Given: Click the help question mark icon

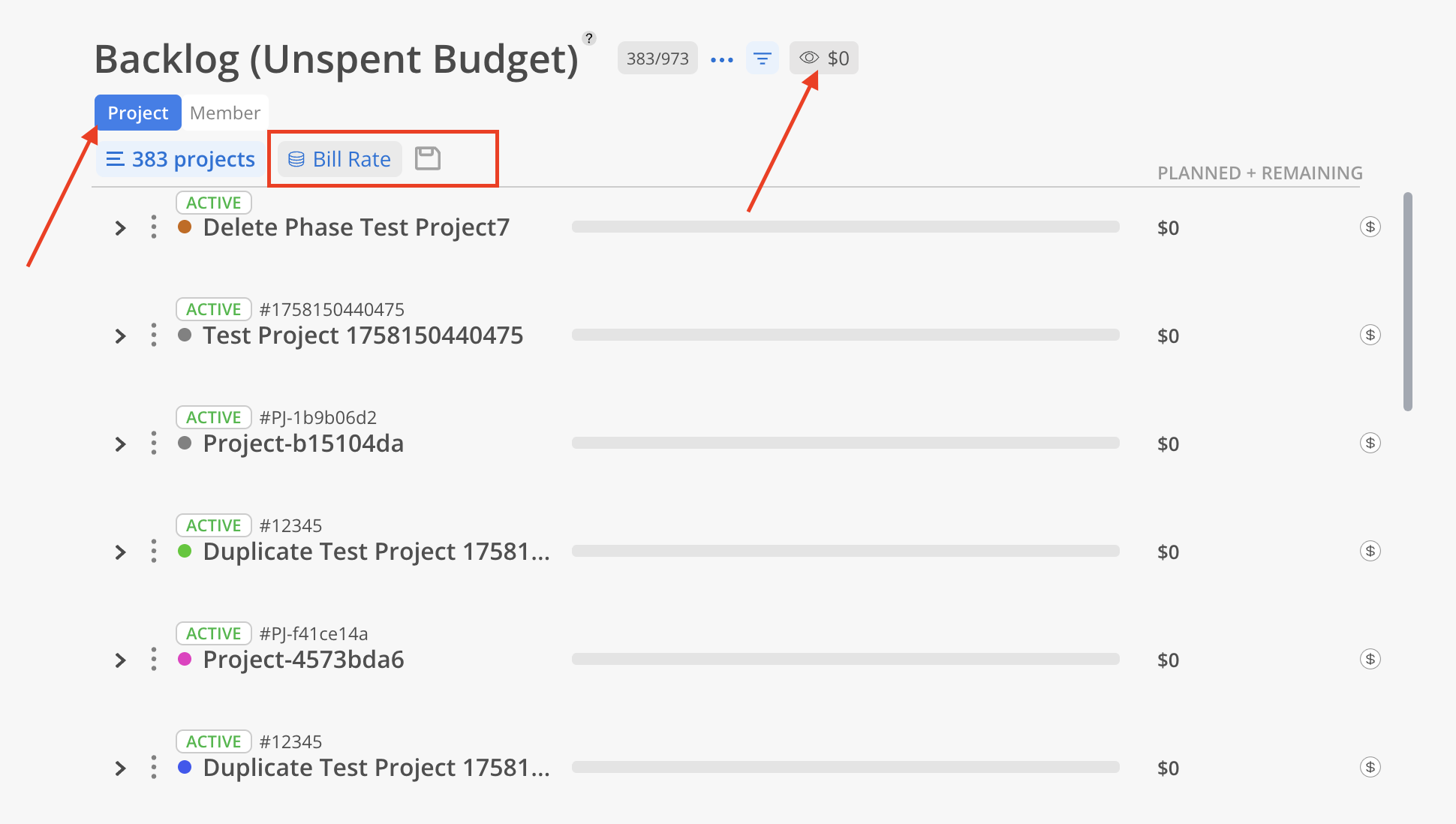Looking at the screenshot, I should click(589, 38).
